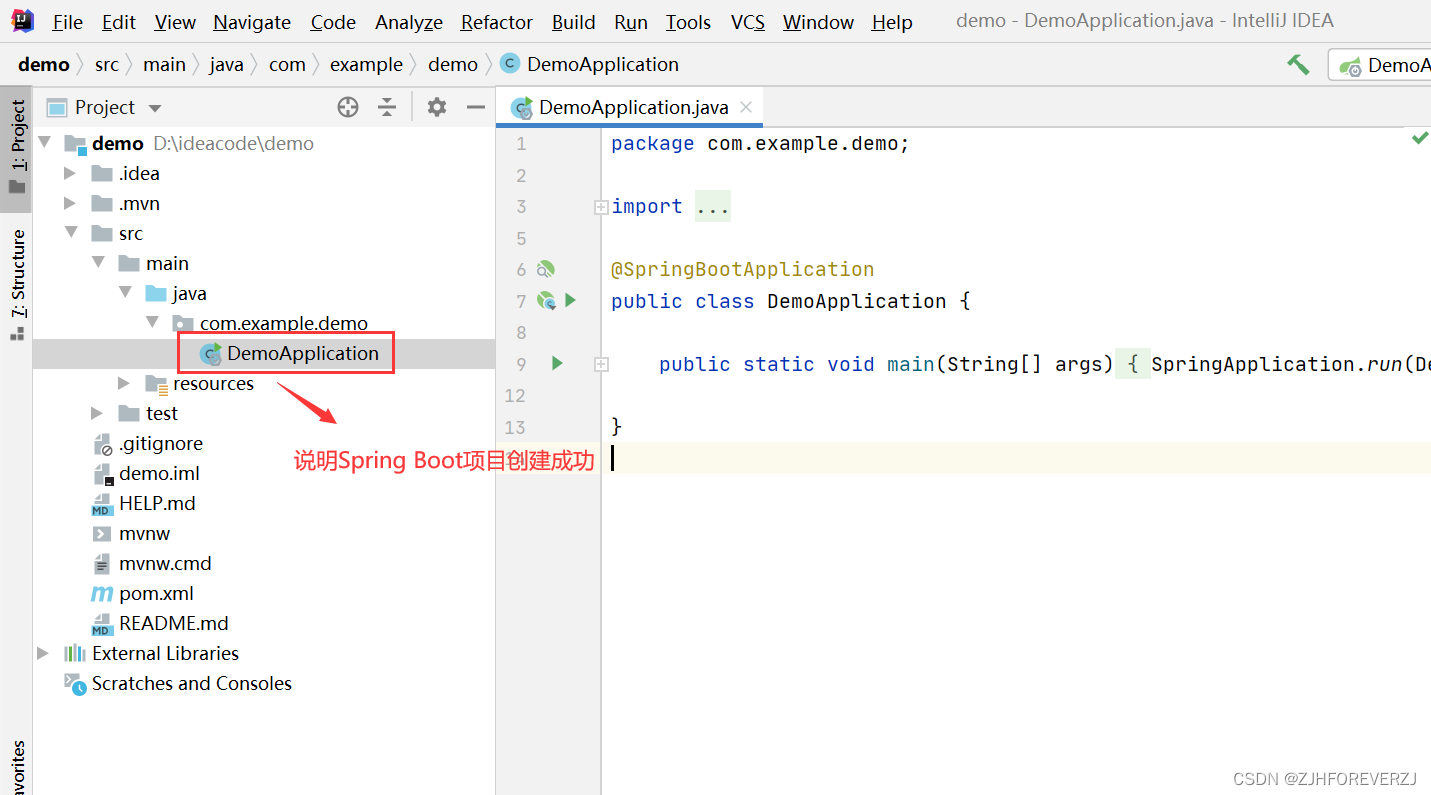Click the @SpringBootApplication annotation text
1431x795 pixels.
pyautogui.click(x=743, y=269)
